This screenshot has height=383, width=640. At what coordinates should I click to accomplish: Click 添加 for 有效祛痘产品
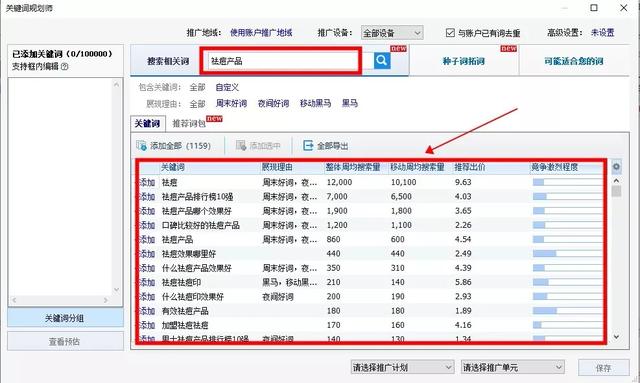click(147, 311)
